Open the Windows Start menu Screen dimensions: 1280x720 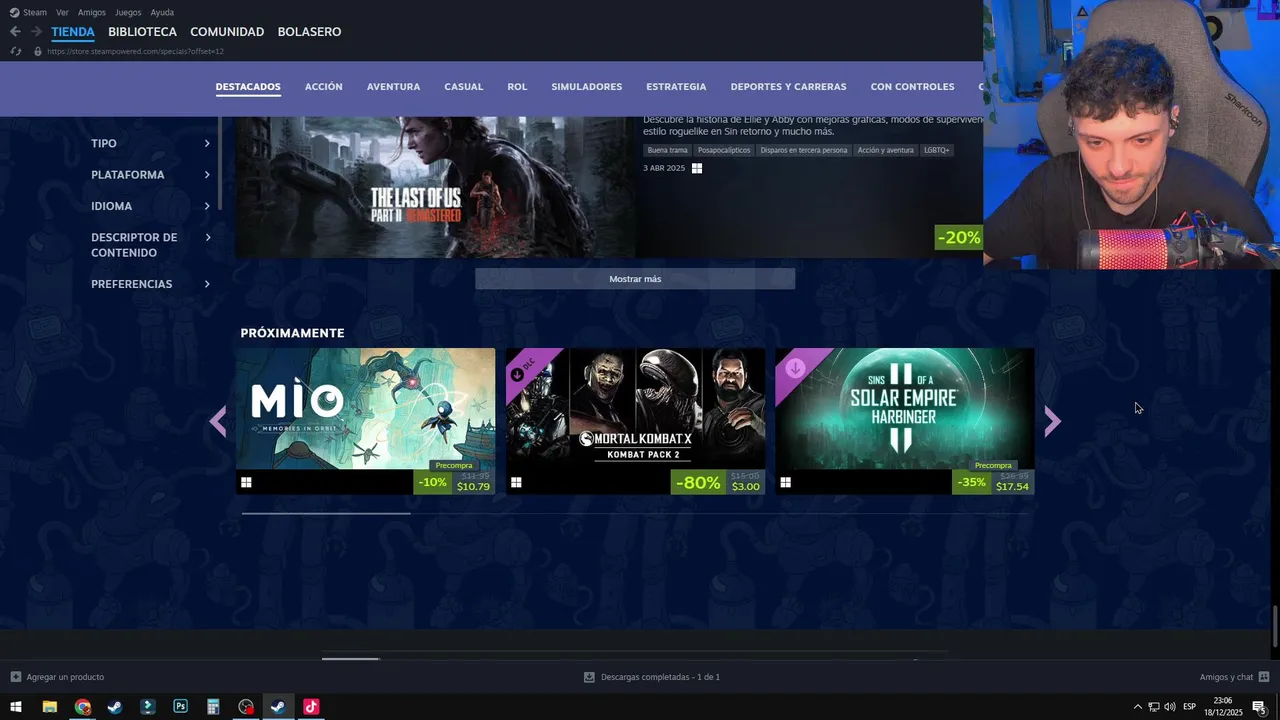16,707
